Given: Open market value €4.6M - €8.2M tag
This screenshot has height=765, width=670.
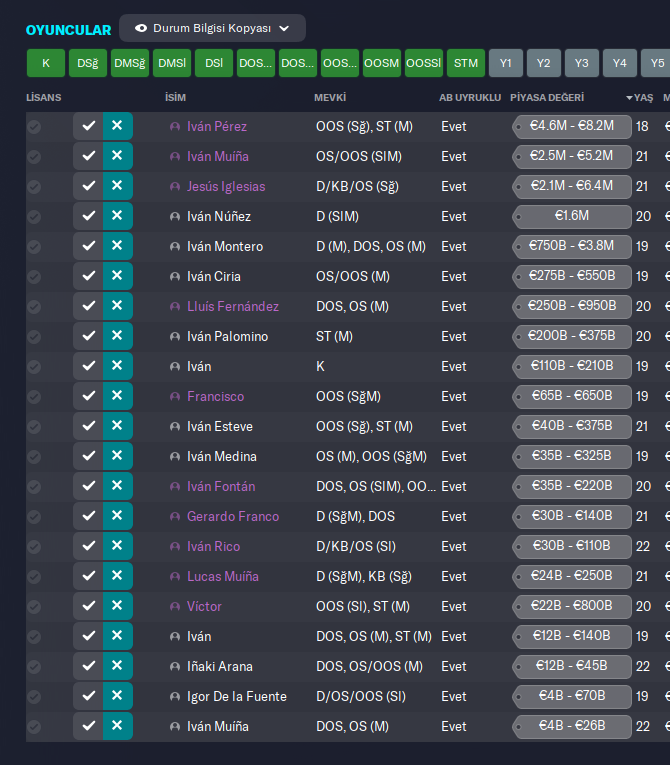Looking at the screenshot, I should pyautogui.click(x=572, y=126).
